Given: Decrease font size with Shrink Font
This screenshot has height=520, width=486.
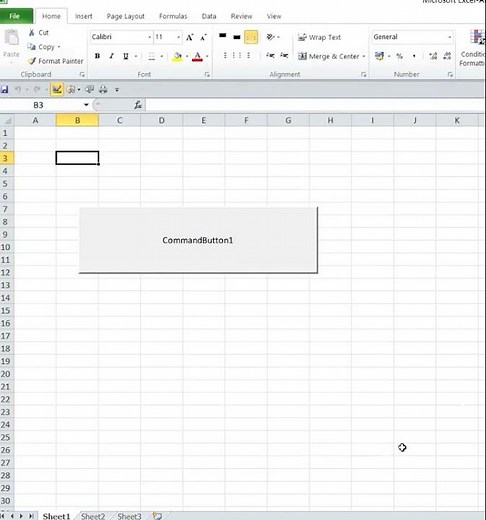Looking at the screenshot, I should pyautogui.click(x=203, y=37).
